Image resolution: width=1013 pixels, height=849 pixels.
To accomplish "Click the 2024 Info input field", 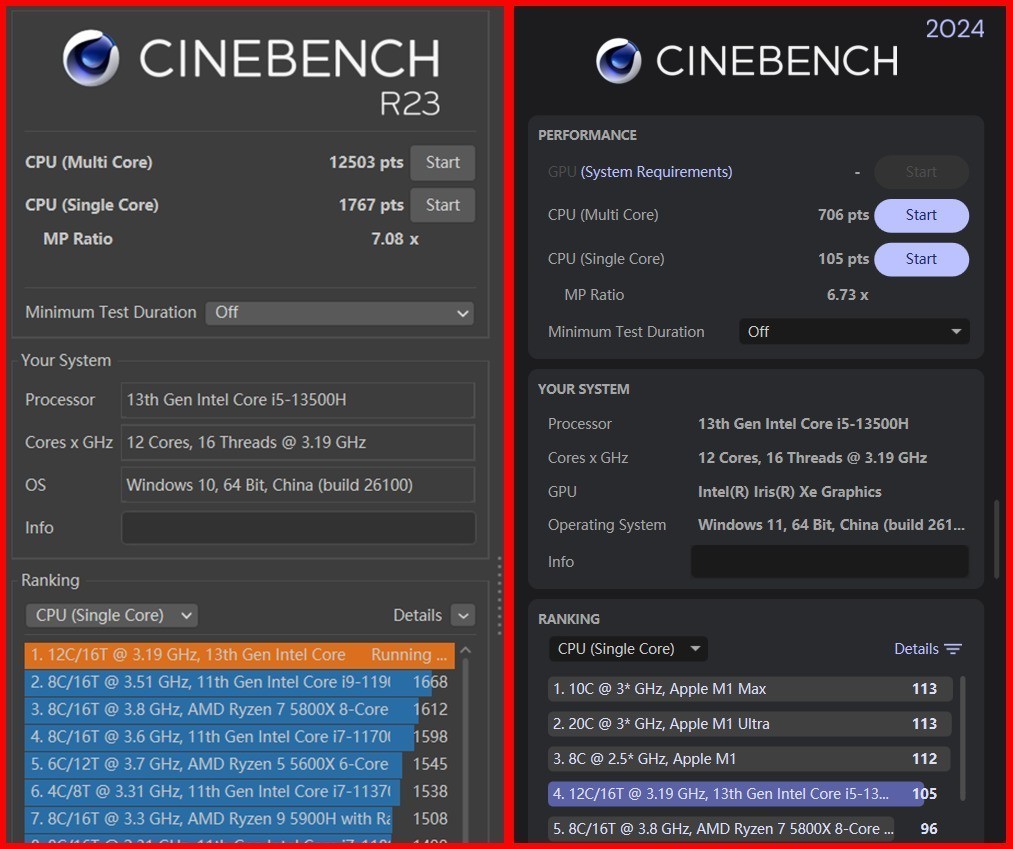I will [x=830, y=561].
